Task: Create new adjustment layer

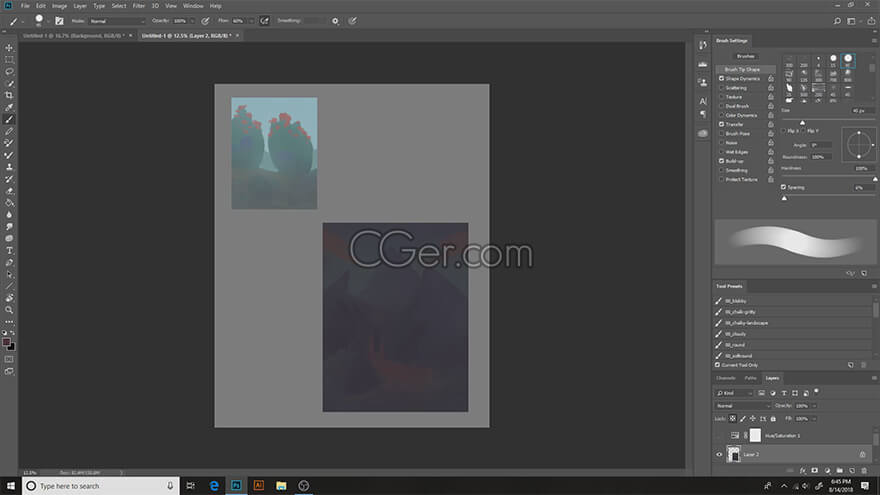Action: (x=827, y=470)
